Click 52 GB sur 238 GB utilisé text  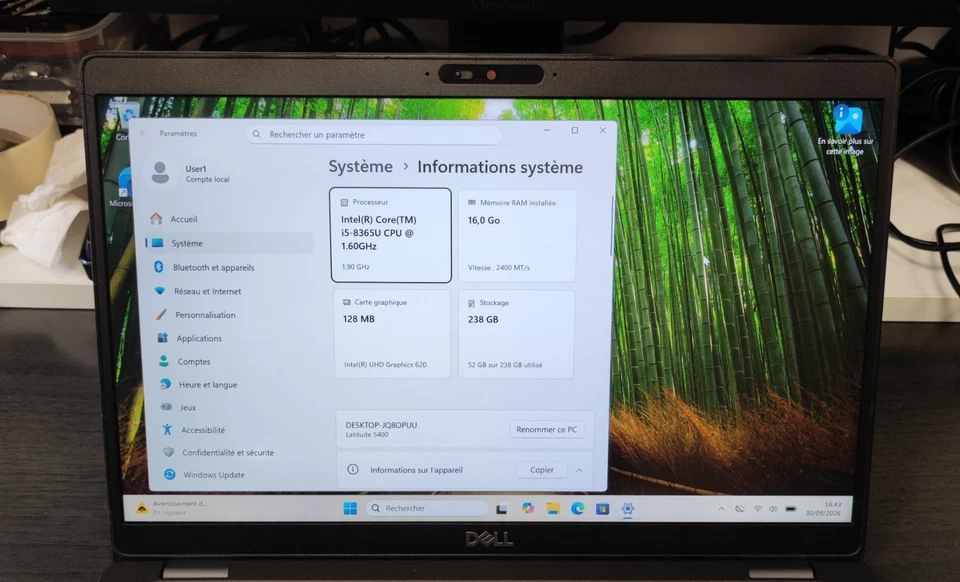(505, 365)
